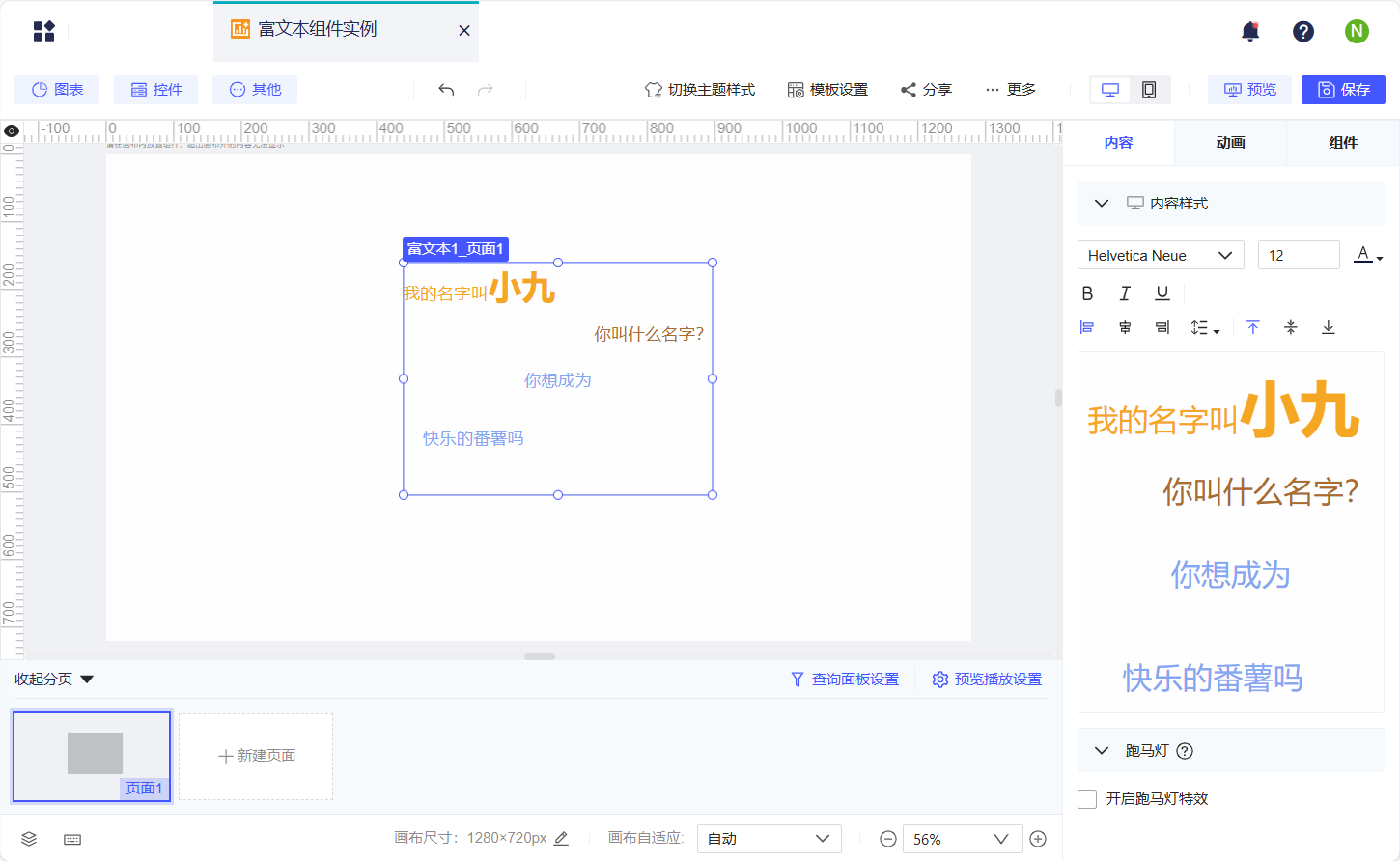The image size is (1400, 861).
Task: Select the 页面1 thumbnail
Action: pos(92,757)
